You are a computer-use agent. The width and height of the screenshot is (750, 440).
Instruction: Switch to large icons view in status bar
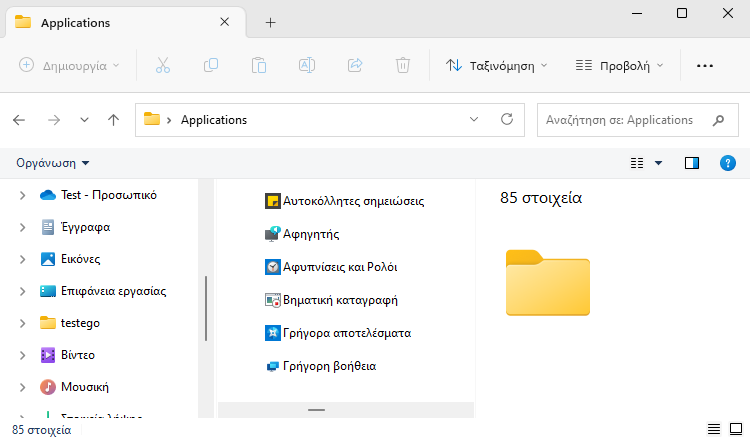coord(736,429)
